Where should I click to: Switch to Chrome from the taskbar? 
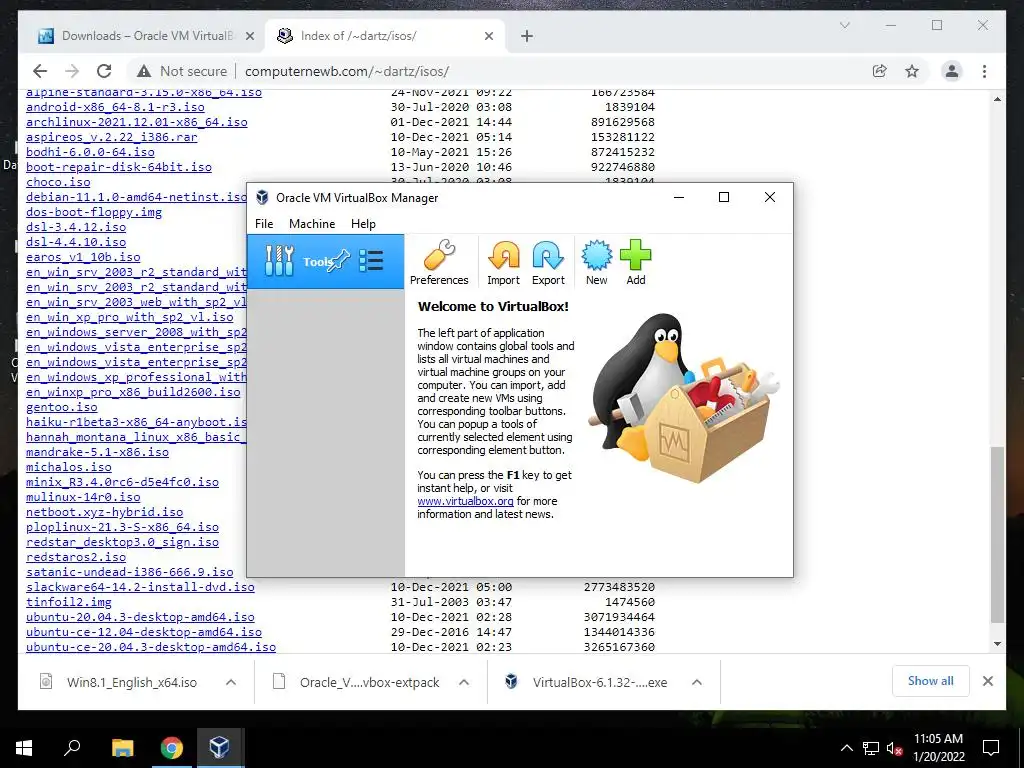(x=171, y=748)
